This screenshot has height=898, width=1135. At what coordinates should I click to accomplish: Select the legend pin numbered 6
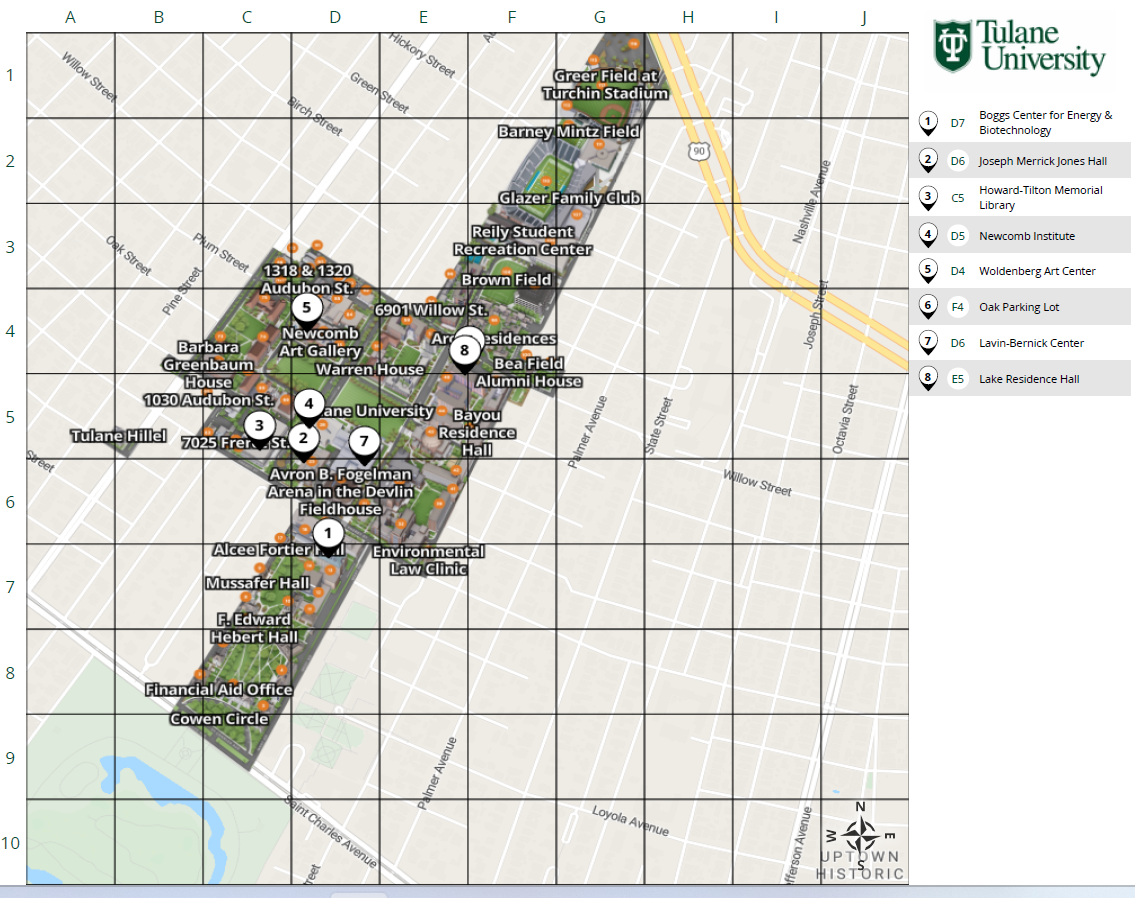tap(928, 307)
